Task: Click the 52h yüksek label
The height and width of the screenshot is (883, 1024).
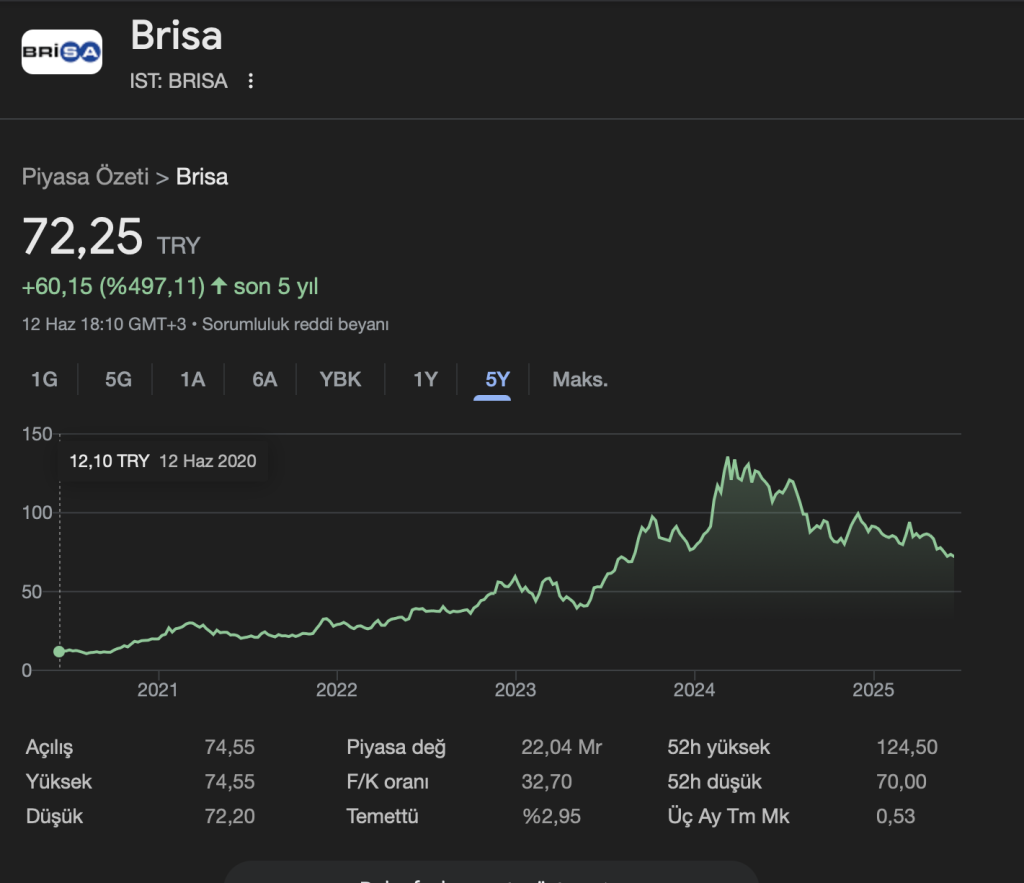Action: (x=718, y=747)
